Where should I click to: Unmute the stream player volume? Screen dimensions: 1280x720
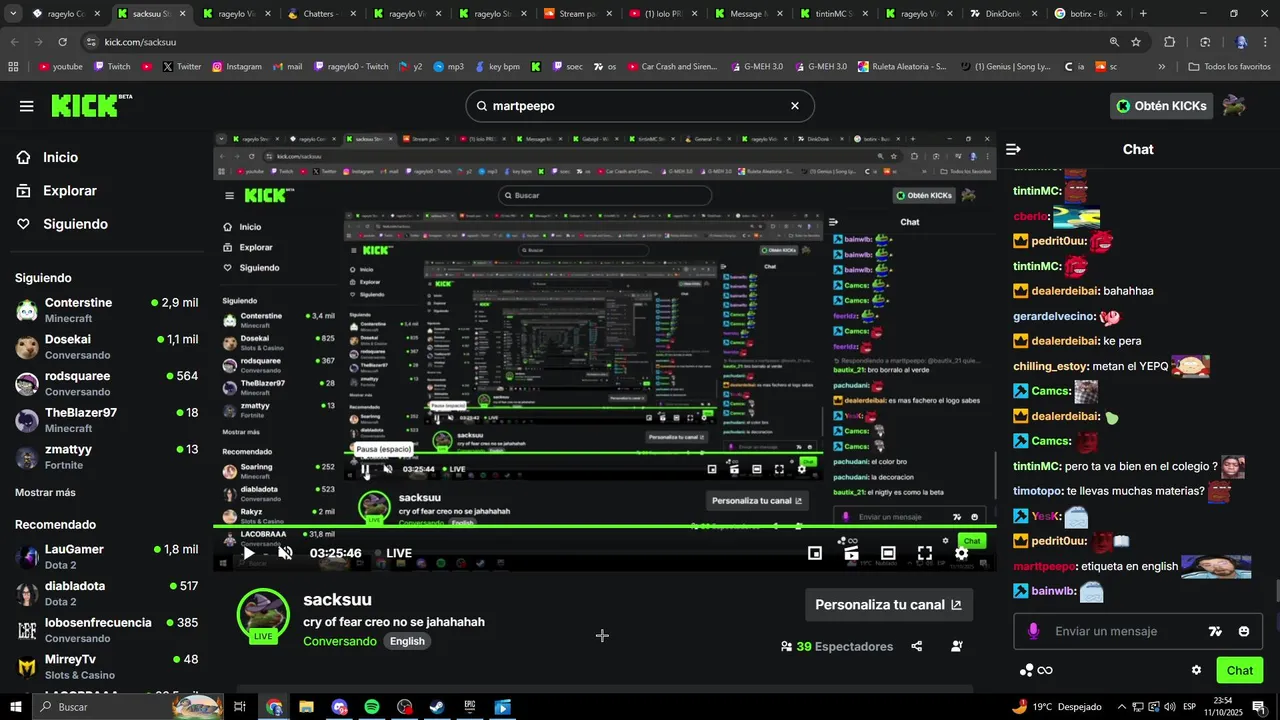(x=285, y=553)
